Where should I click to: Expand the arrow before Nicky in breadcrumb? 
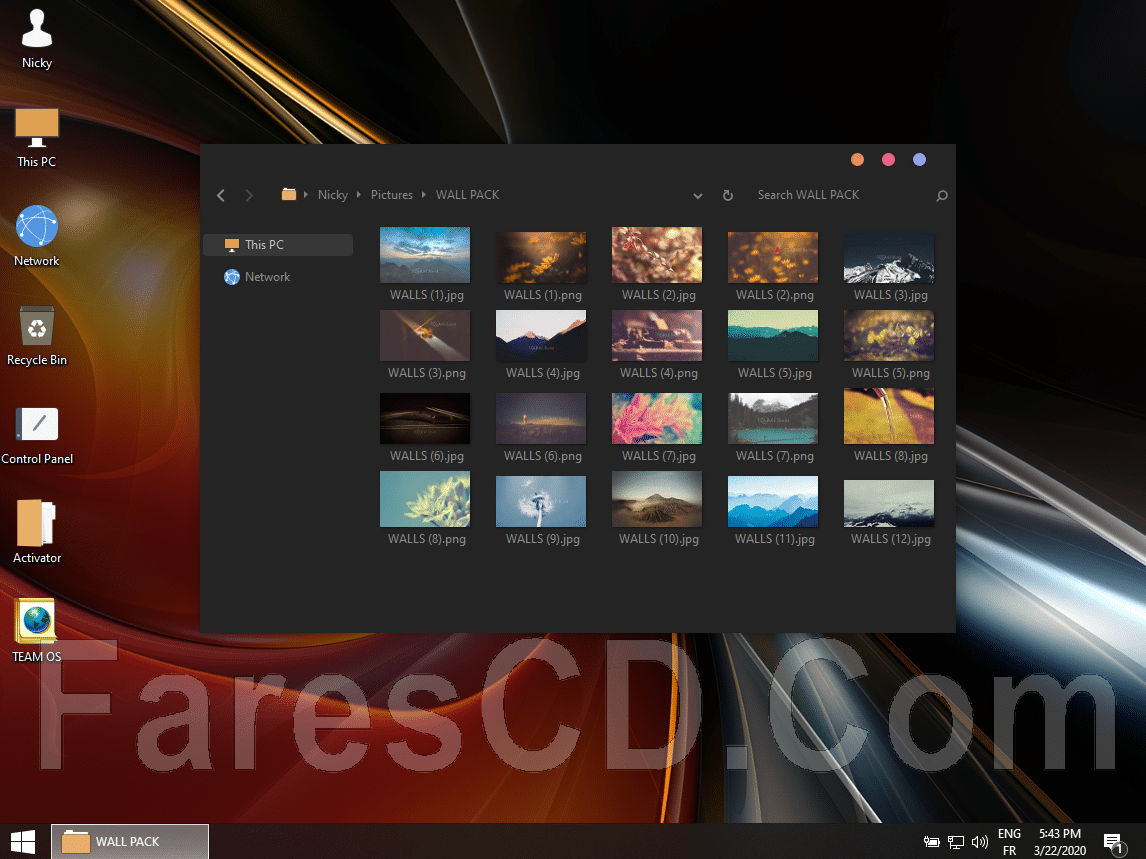306,194
